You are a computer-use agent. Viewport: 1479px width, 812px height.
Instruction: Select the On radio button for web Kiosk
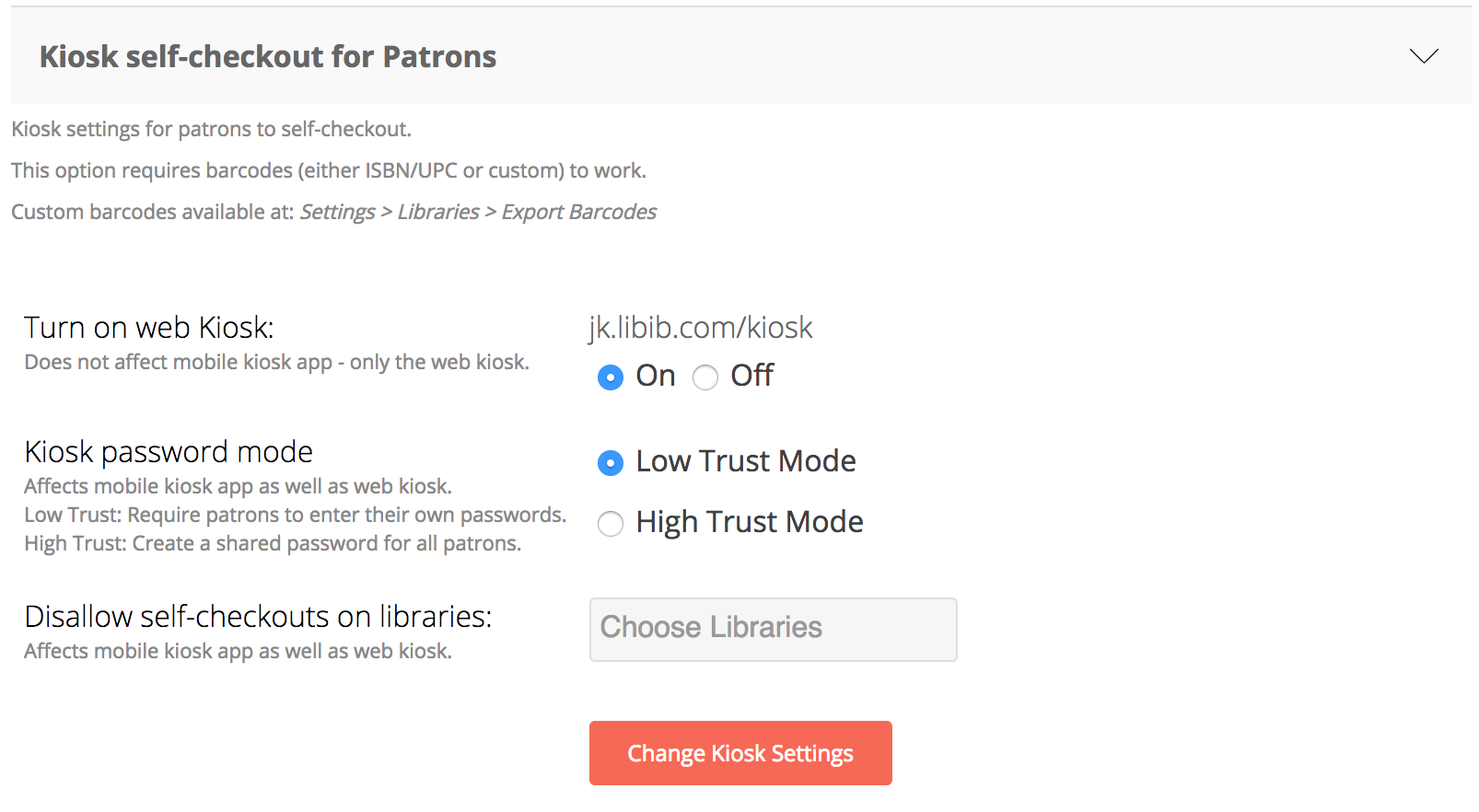point(611,377)
